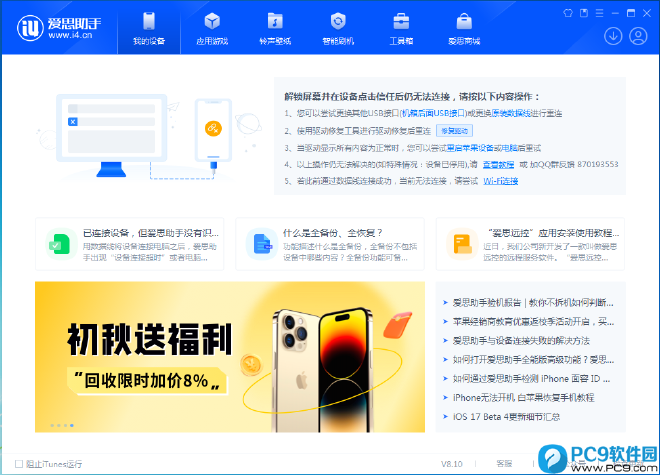Go to 智能刷机 tab
The width and height of the screenshot is (660, 475).
click(338, 28)
